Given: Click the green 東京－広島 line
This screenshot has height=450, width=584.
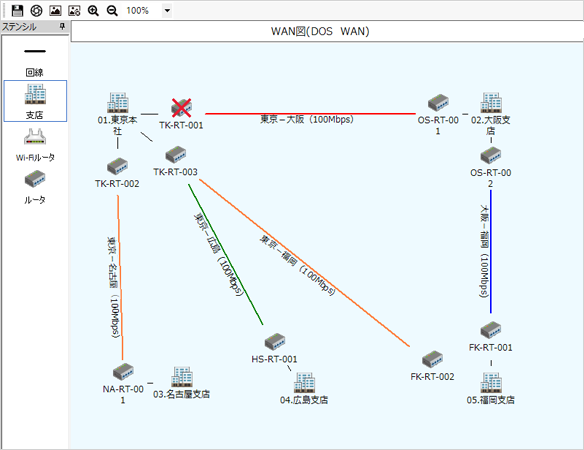Looking at the screenshot, I should point(226,254).
